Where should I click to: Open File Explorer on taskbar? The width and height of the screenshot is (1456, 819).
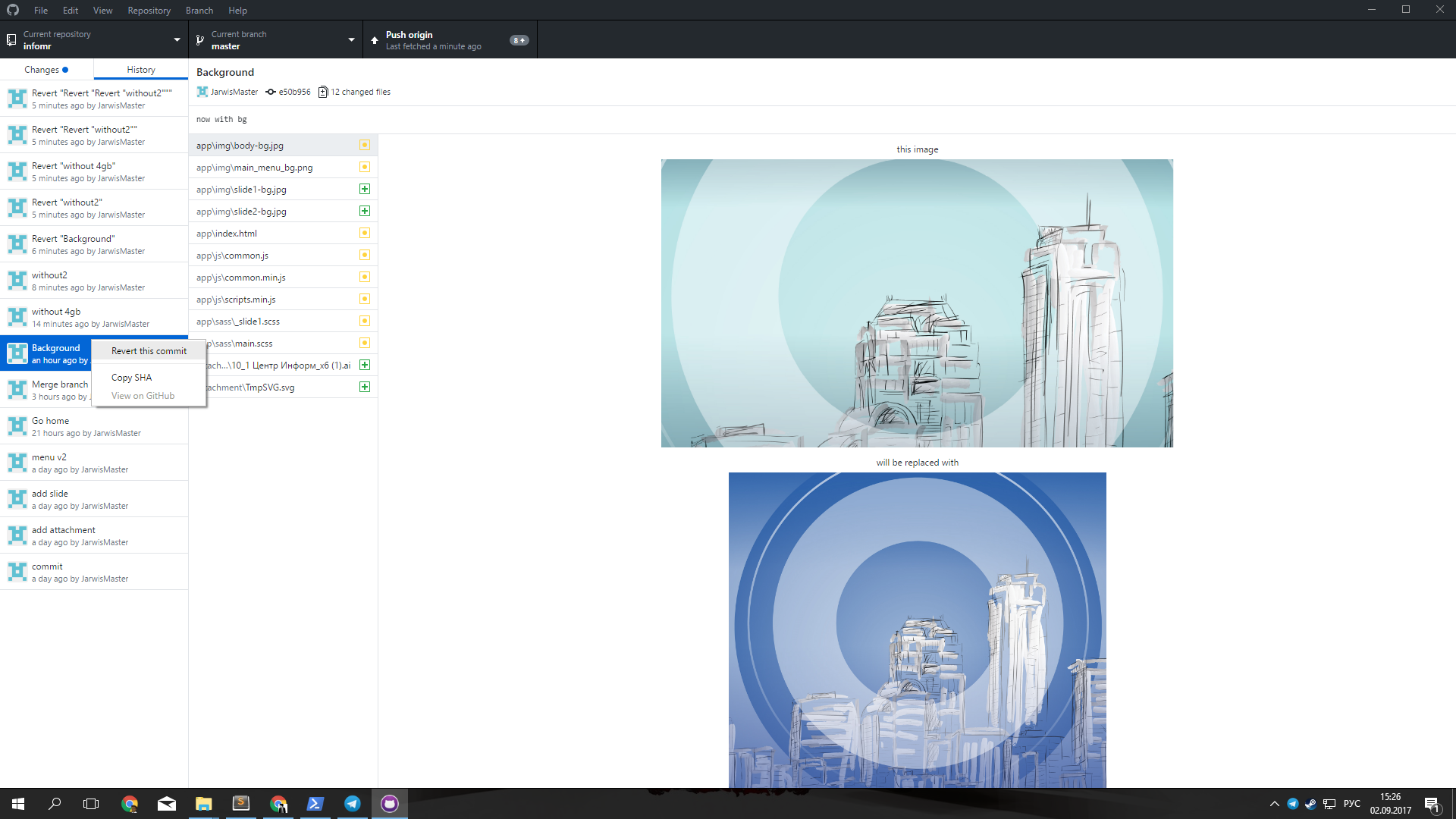[x=204, y=804]
